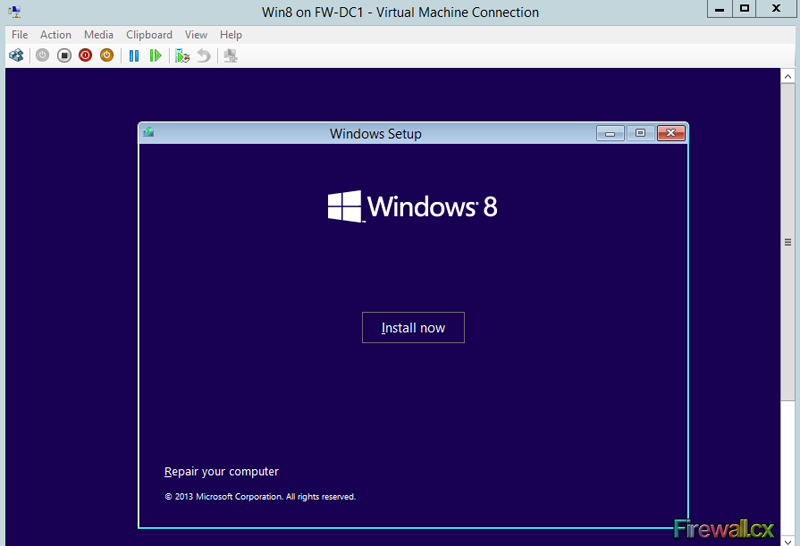This screenshot has width=800, height=546.
Task: Click the Install now button
Action: [413, 328]
